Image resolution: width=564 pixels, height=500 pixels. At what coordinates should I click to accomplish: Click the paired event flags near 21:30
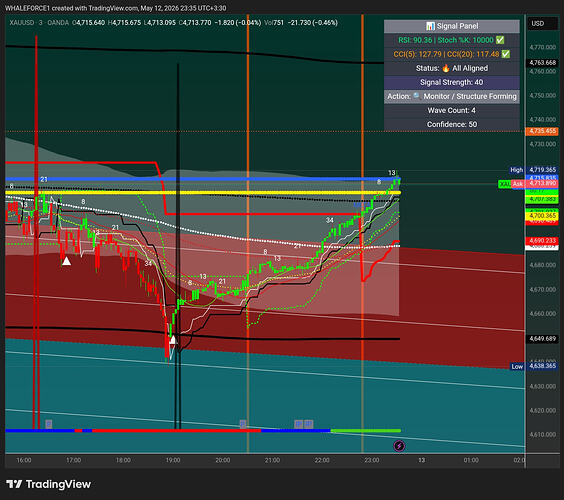coord(304,424)
